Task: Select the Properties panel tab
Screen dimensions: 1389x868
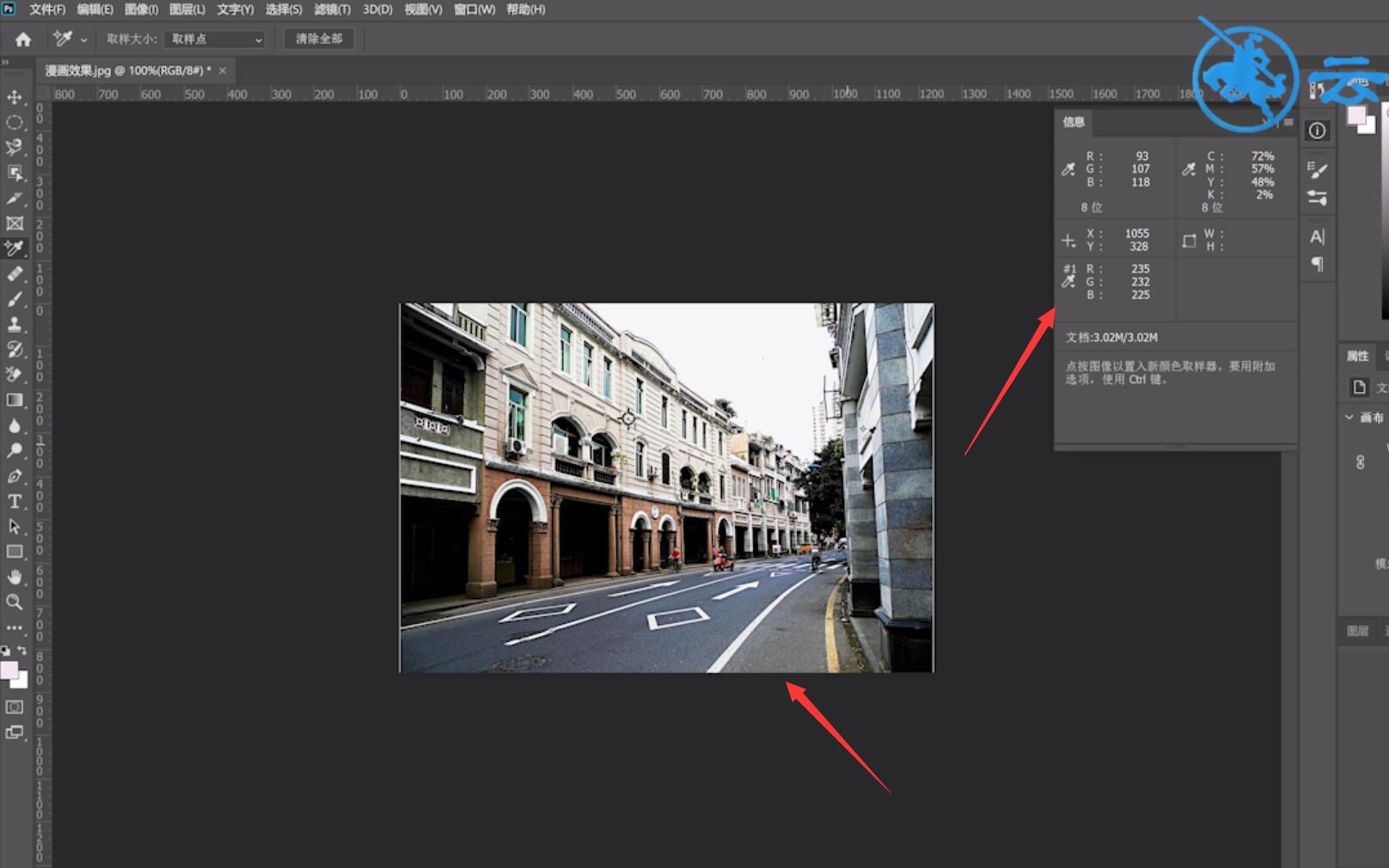Action: coord(1357,356)
